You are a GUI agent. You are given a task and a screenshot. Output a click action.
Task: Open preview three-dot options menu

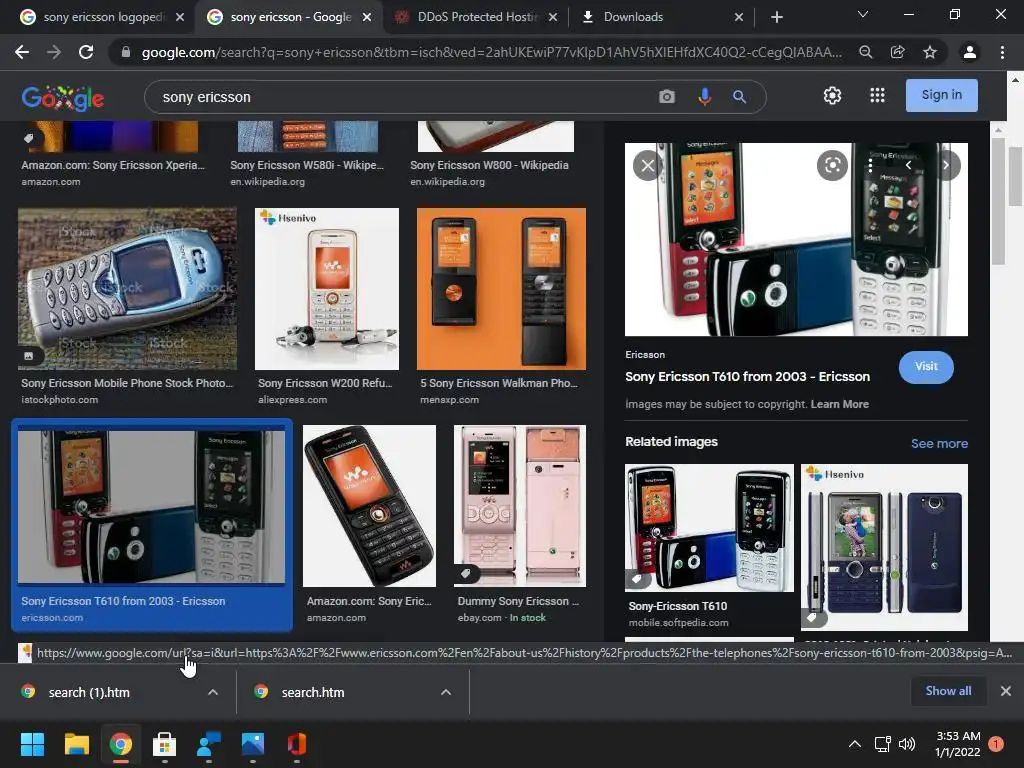tap(870, 165)
